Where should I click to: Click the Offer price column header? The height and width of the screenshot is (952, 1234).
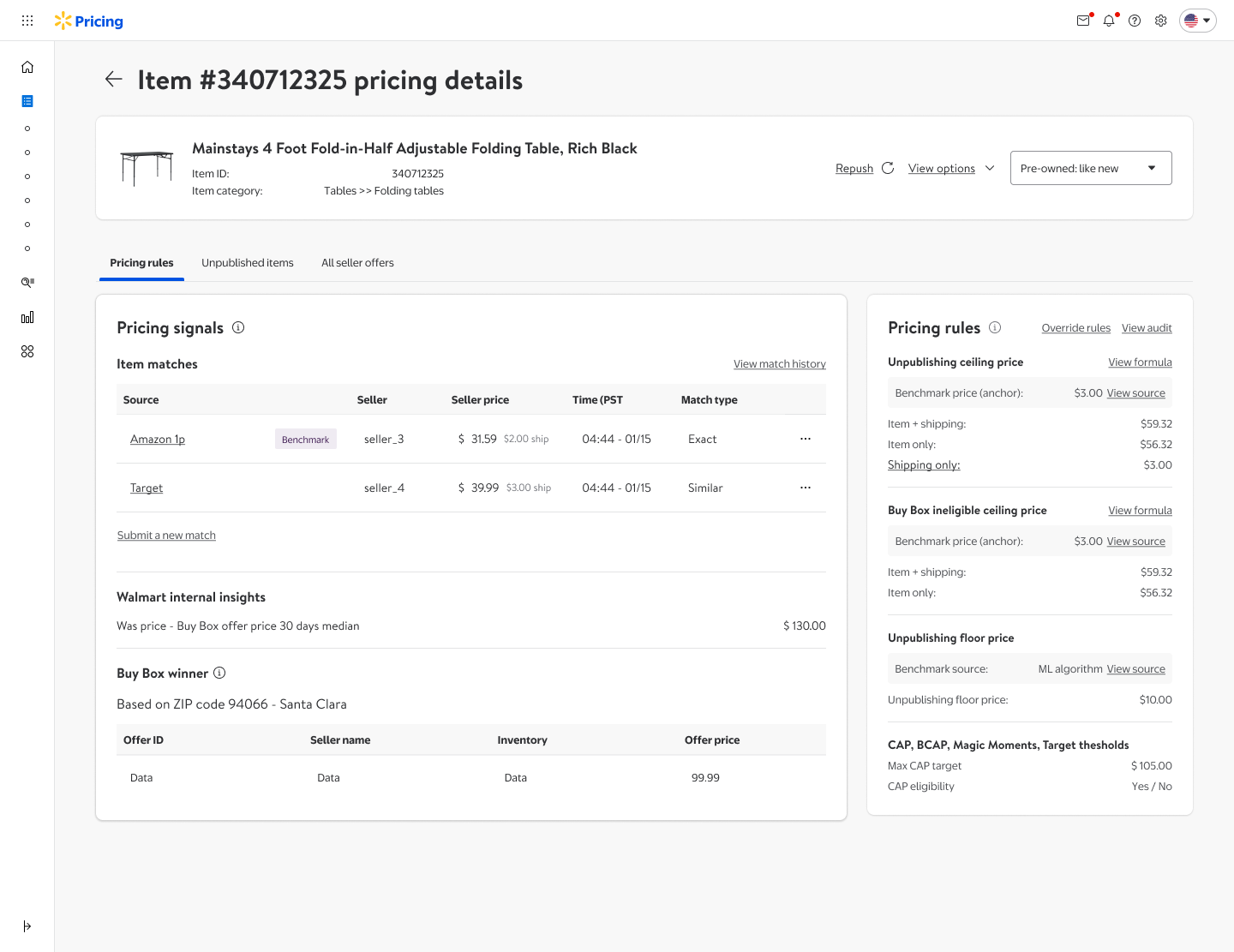tap(712, 740)
